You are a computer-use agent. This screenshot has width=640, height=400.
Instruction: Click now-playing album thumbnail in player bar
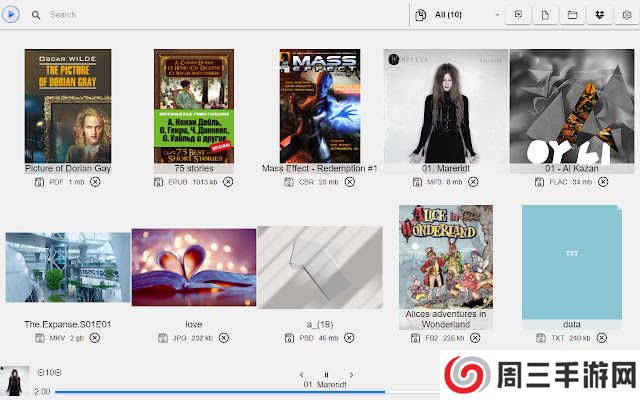click(15, 381)
